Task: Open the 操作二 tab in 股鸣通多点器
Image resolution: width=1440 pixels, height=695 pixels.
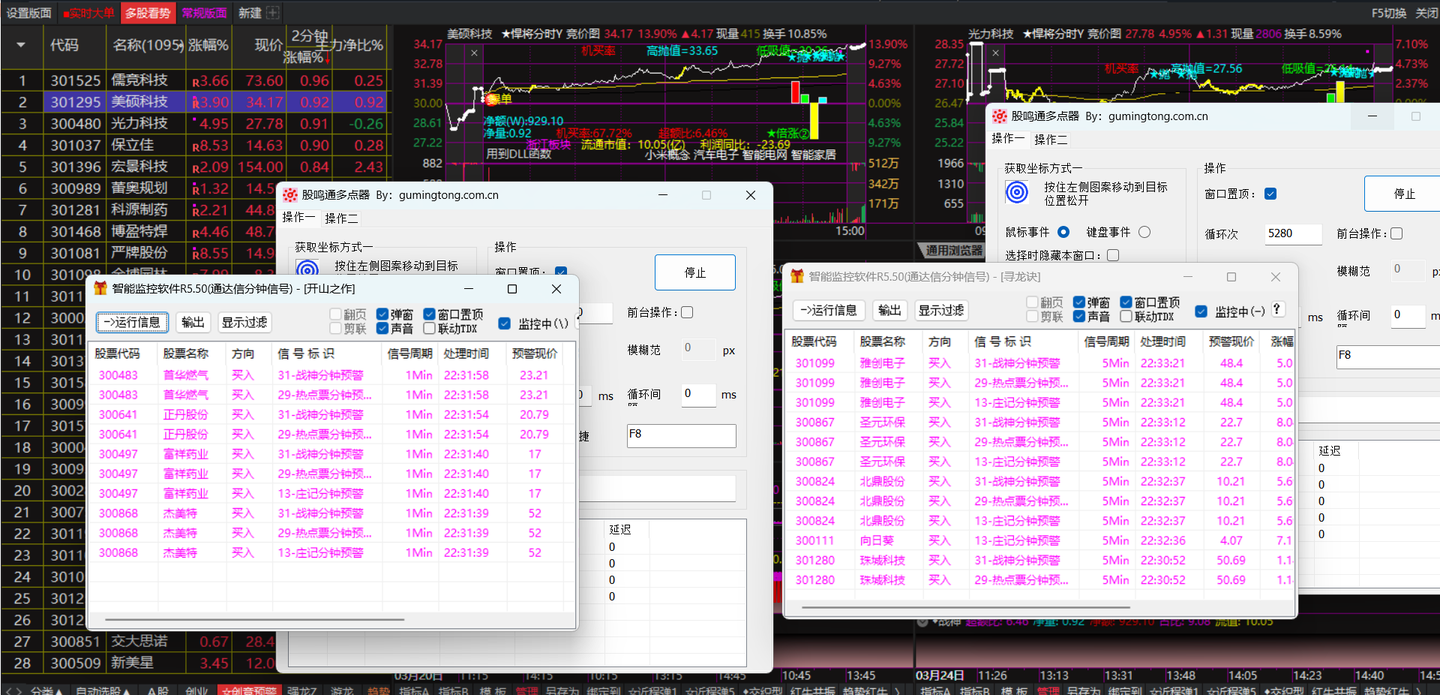Action: (342, 218)
